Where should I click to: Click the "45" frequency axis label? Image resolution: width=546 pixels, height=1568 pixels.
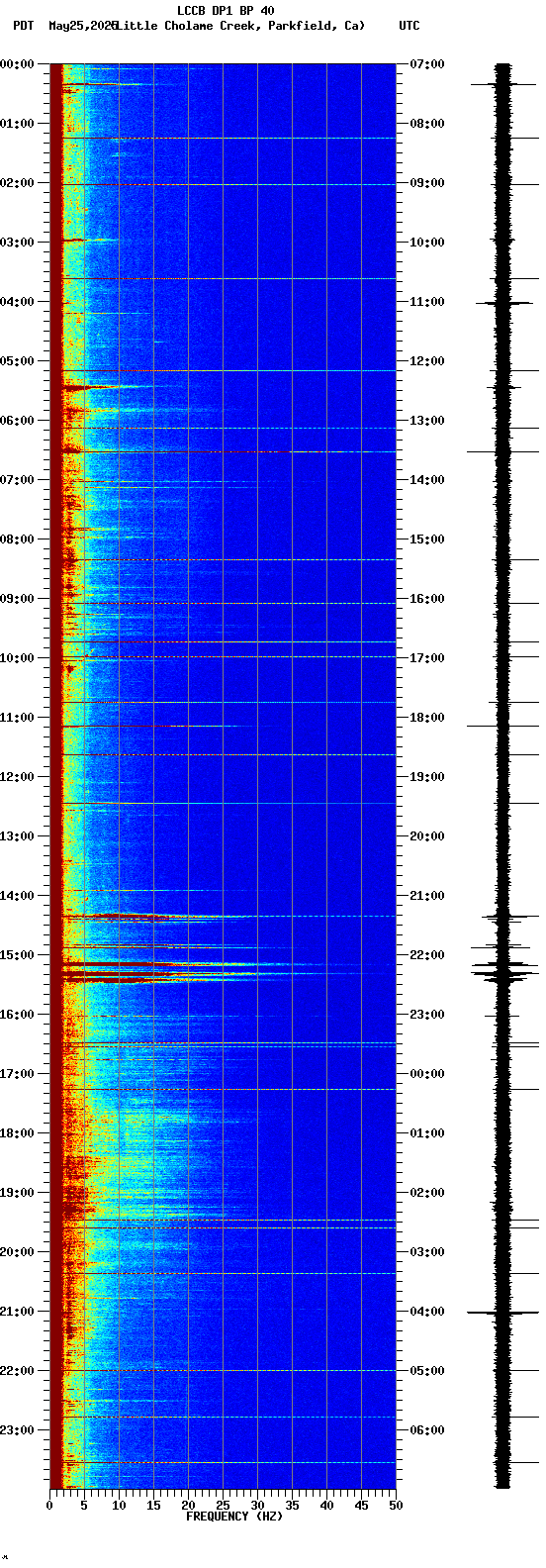(x=361, y=1506)
